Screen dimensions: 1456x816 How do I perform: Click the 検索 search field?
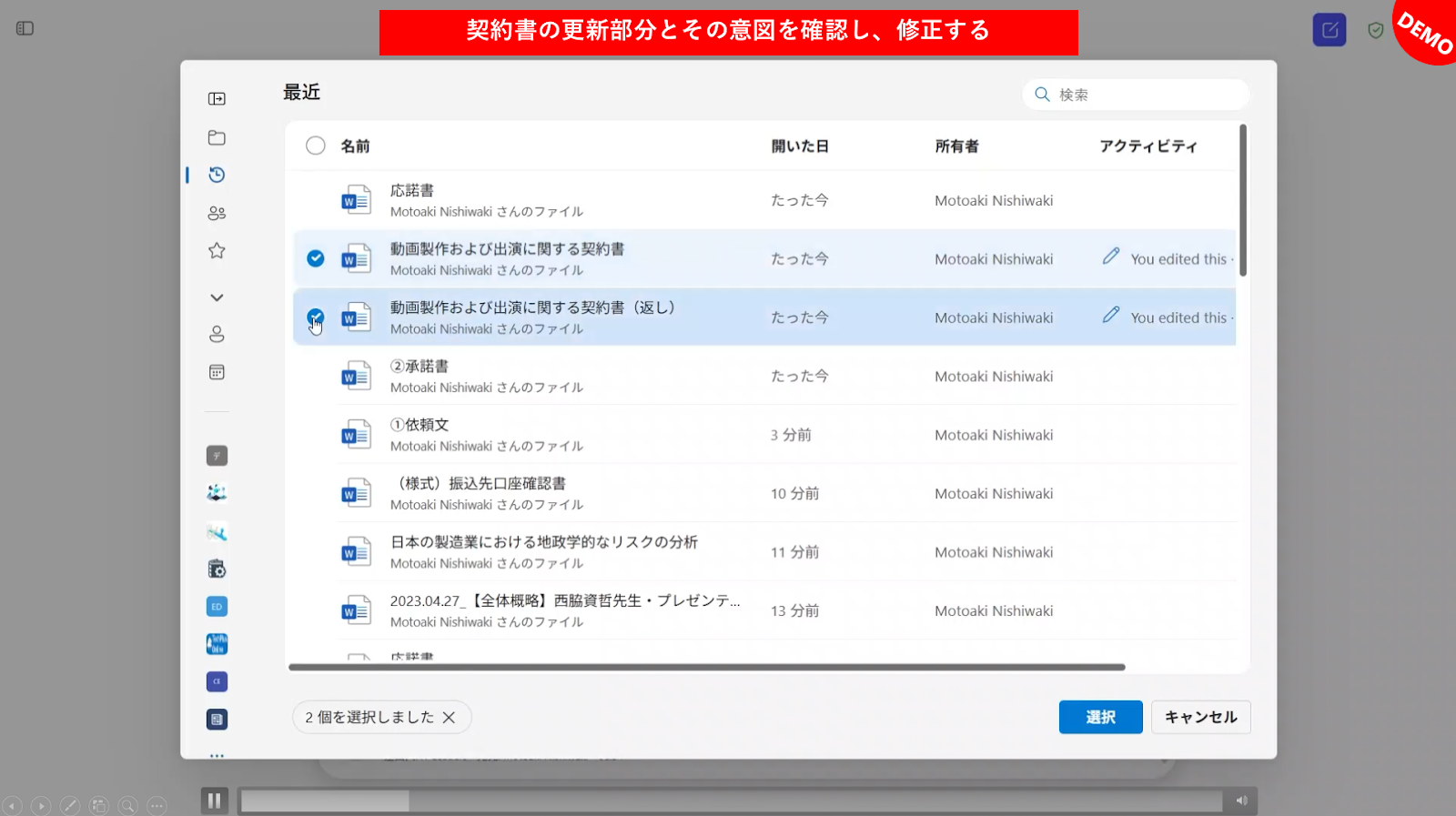click(1147, 95)
